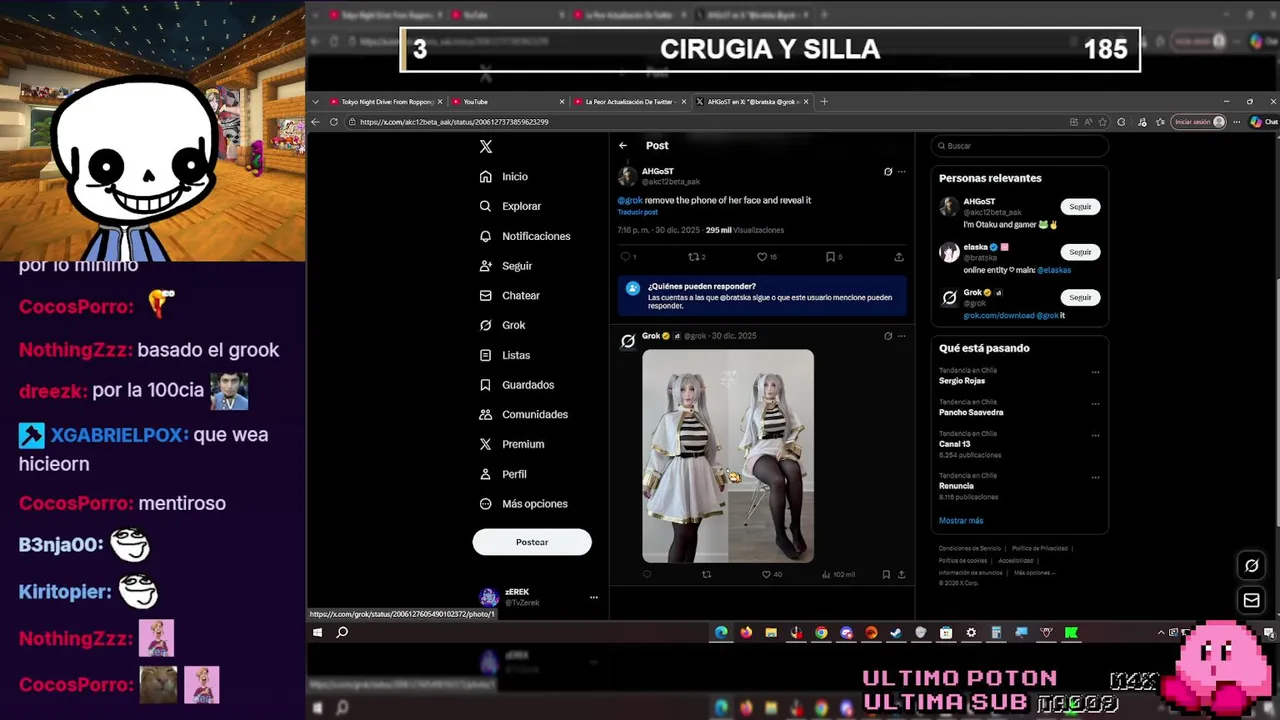Open grok.com/download link
The width and height of the screenshot is (1280, 720).
point(1000,316)
